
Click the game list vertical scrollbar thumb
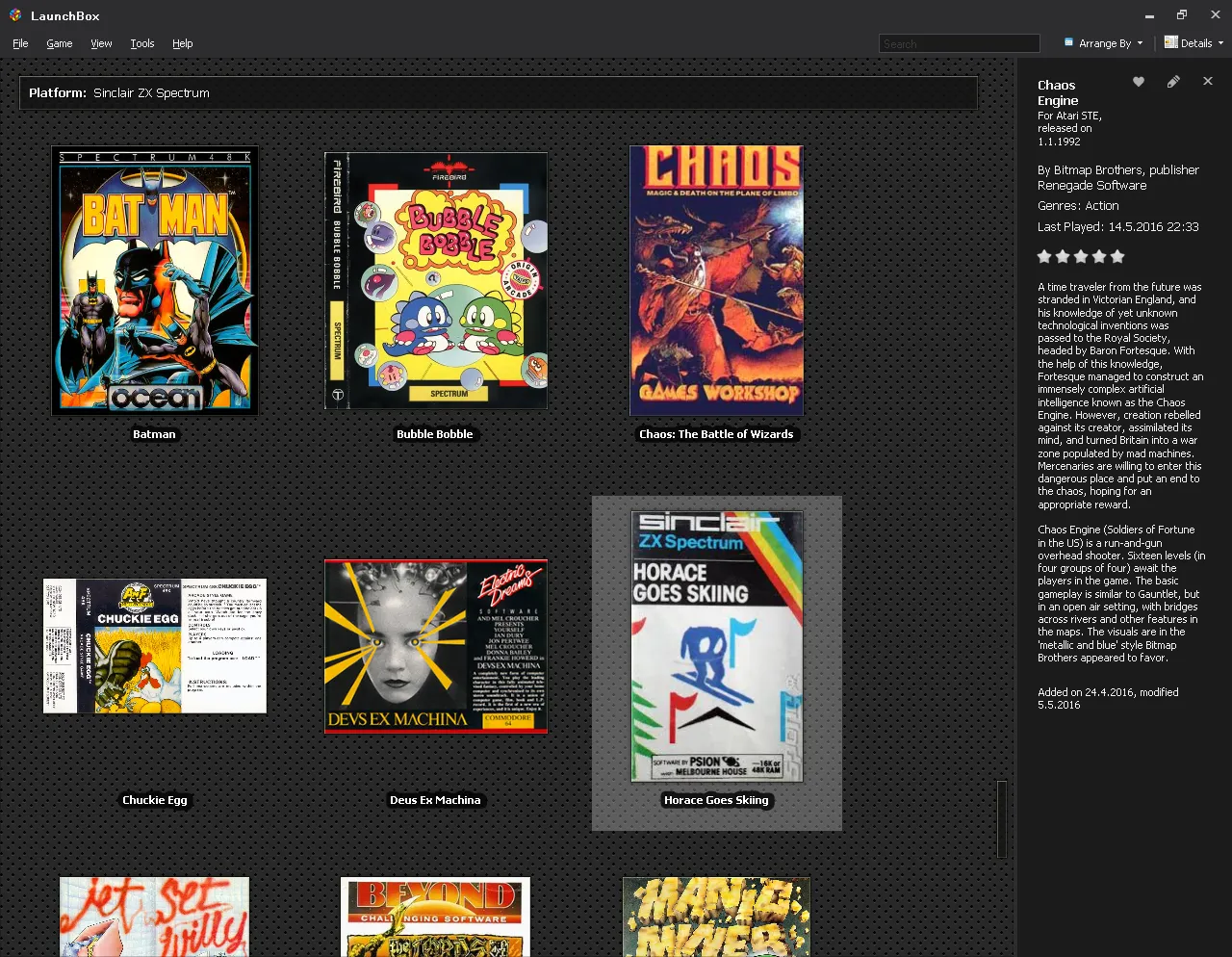1002,818
